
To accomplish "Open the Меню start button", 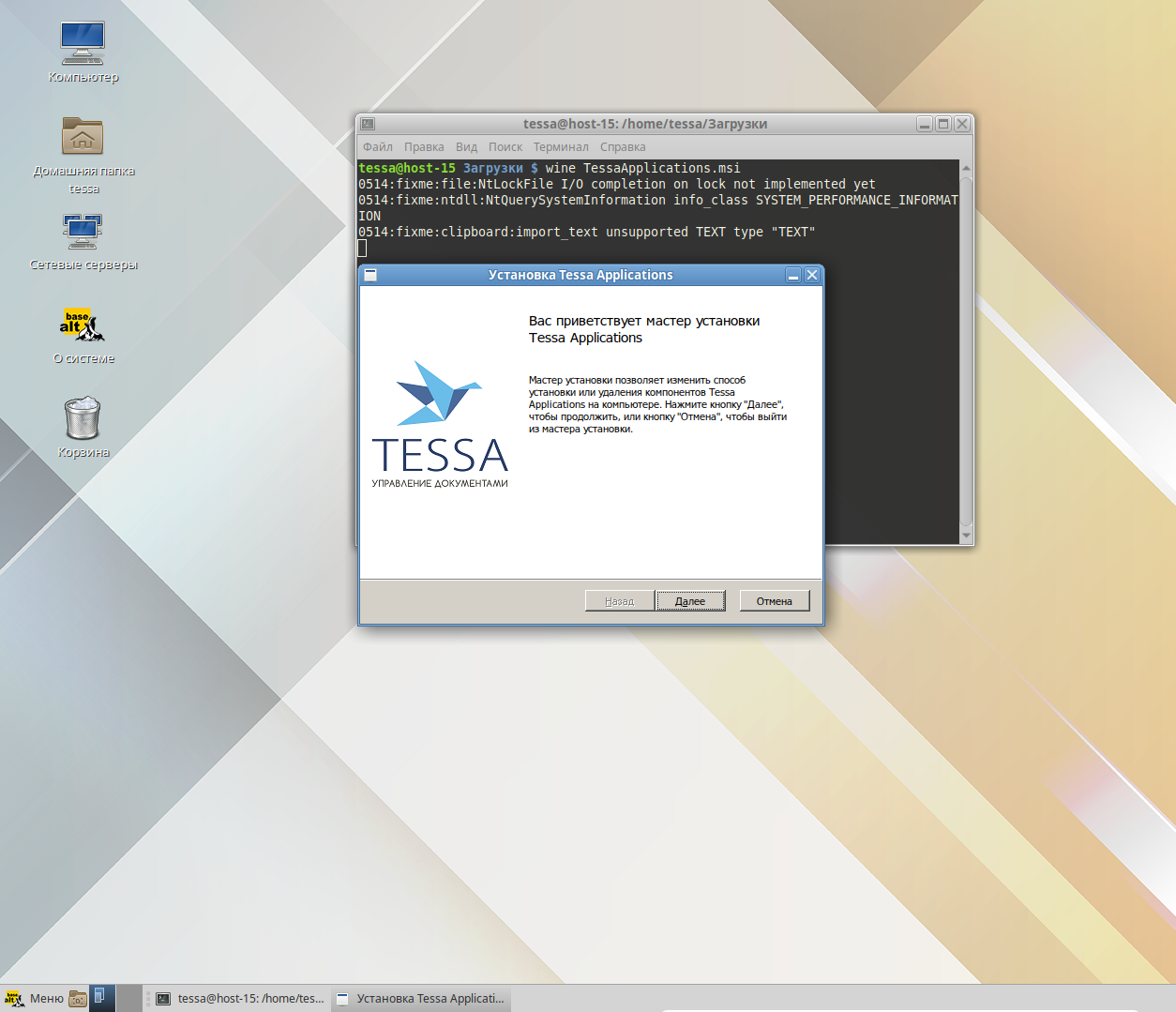I will [35, 999].
